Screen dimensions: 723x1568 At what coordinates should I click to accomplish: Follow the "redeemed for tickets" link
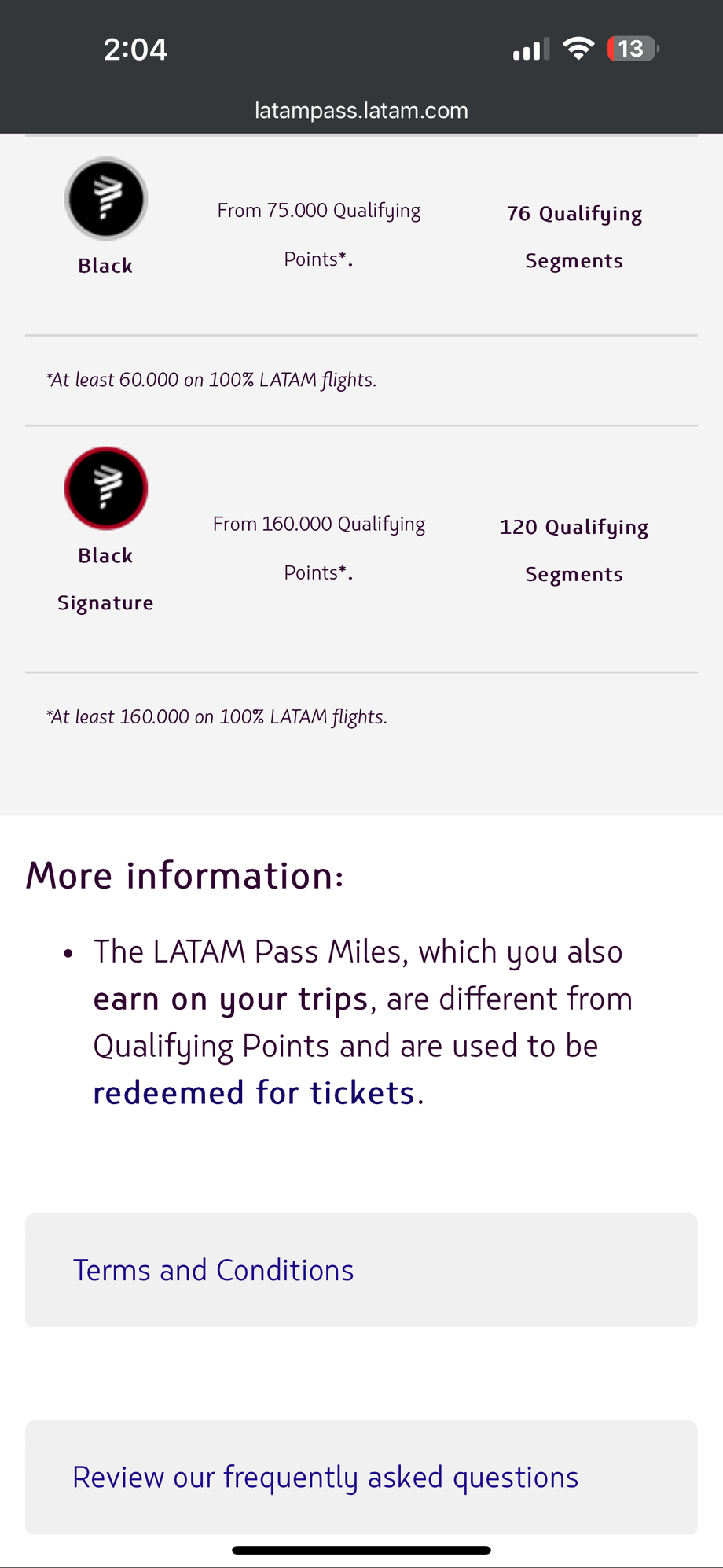[x=254, y=1093]
